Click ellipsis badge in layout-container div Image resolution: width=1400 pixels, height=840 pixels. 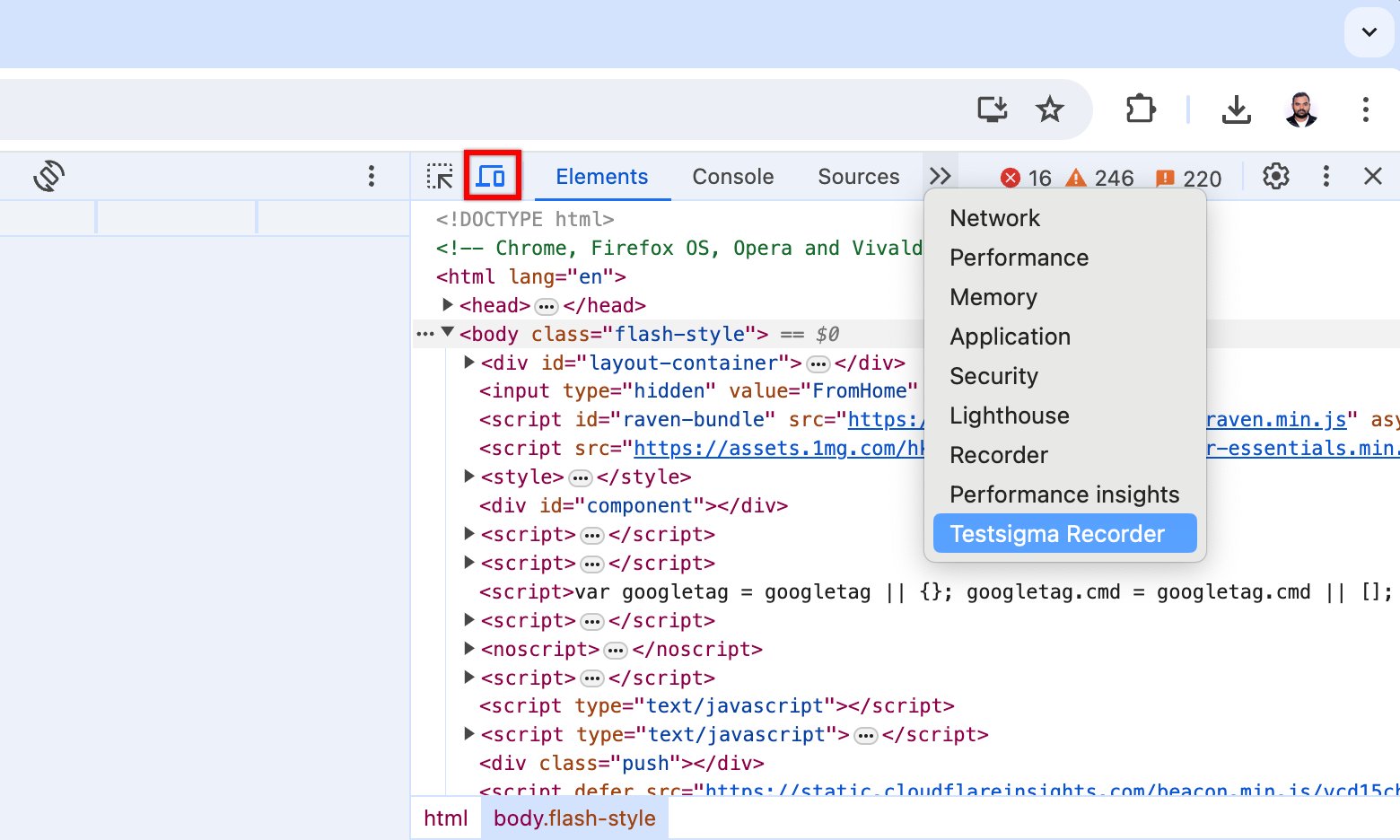(818, 364)
